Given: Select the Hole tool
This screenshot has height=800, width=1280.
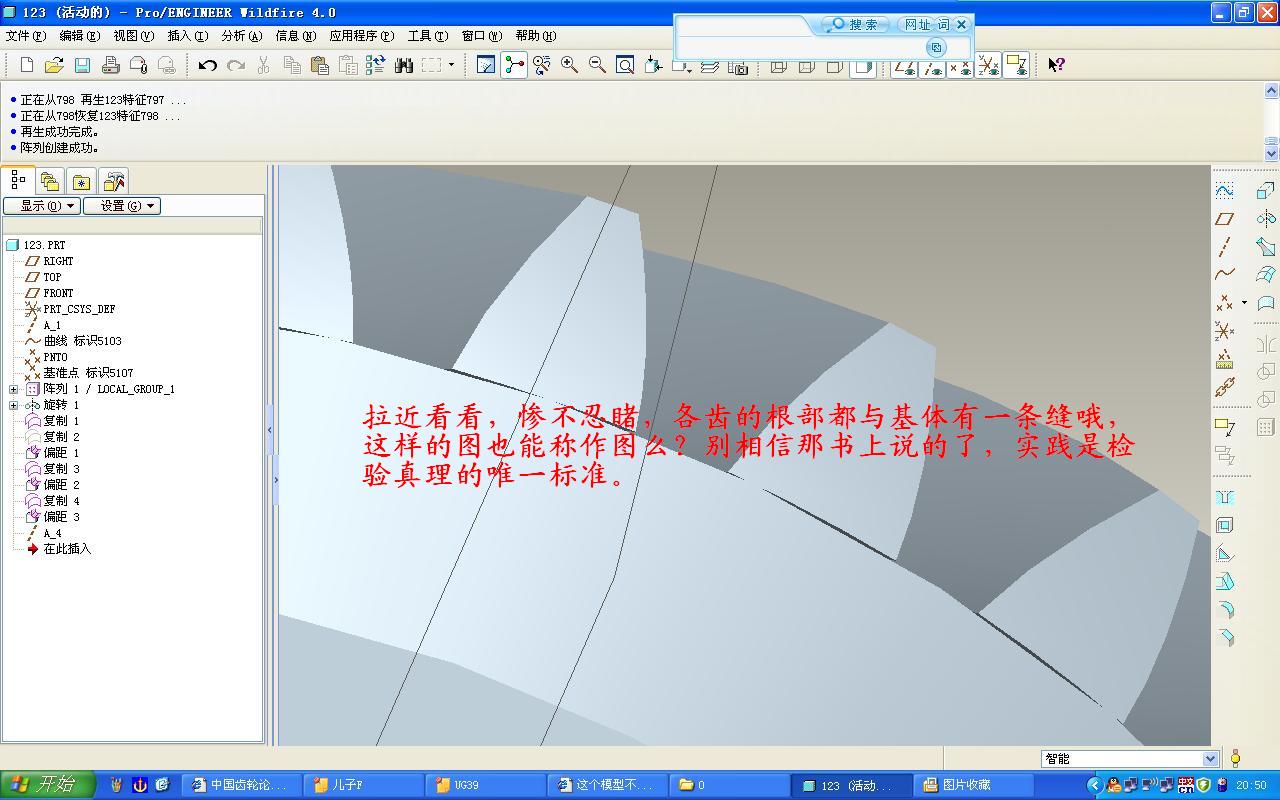Looking at the screenshot, I should coord(1224,497).
